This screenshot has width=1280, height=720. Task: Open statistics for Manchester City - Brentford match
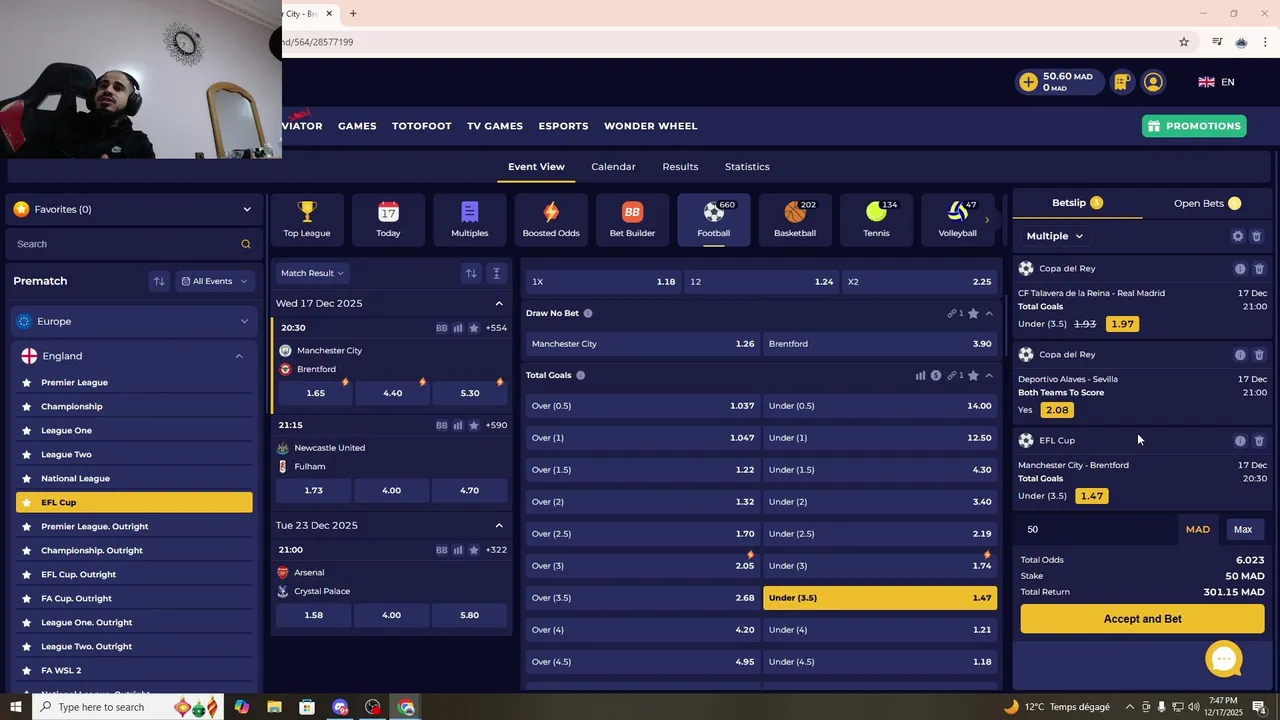tap(458, 328)
